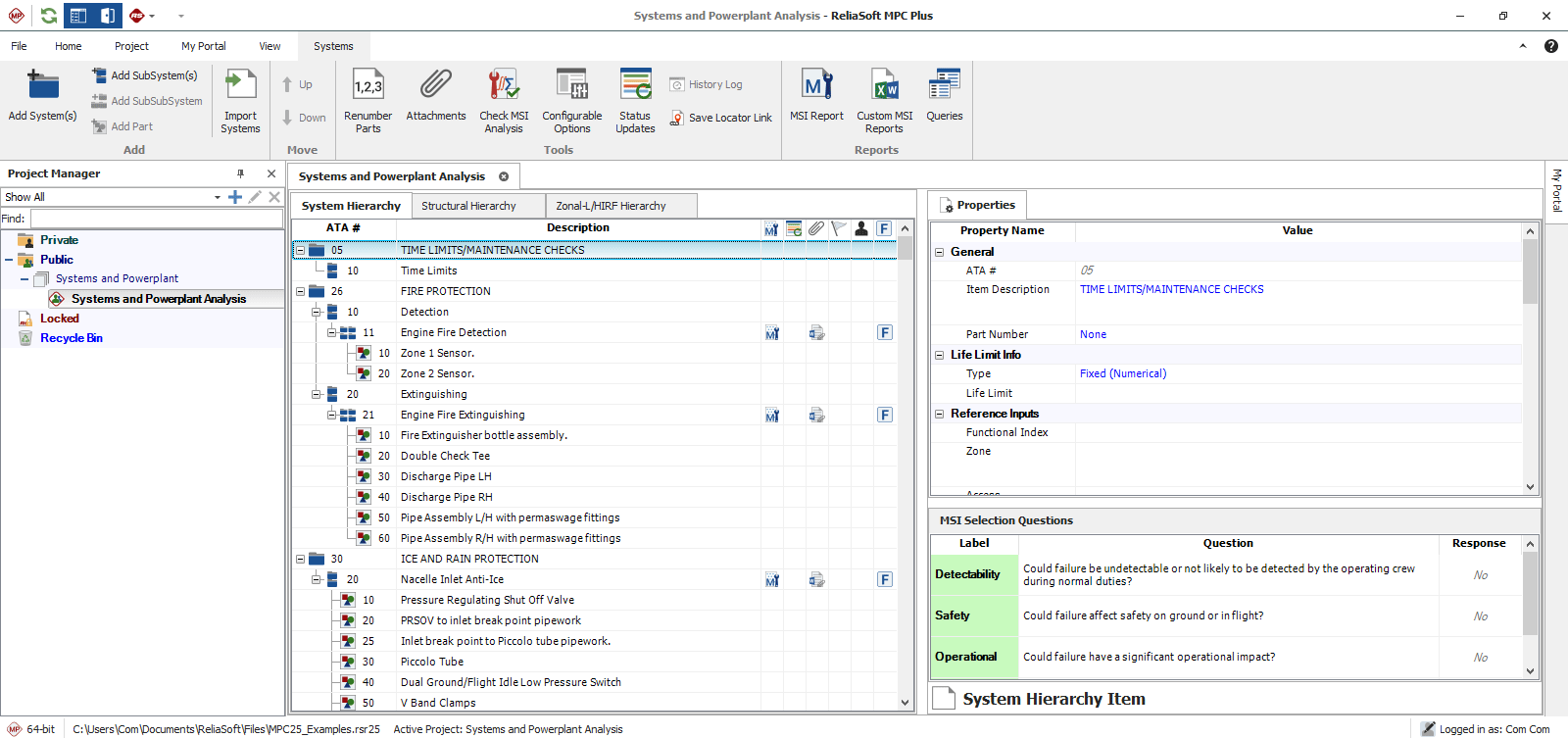Open Configurable Options
Viewport: 1568px width, 738px height.
(x=571, y=86)
